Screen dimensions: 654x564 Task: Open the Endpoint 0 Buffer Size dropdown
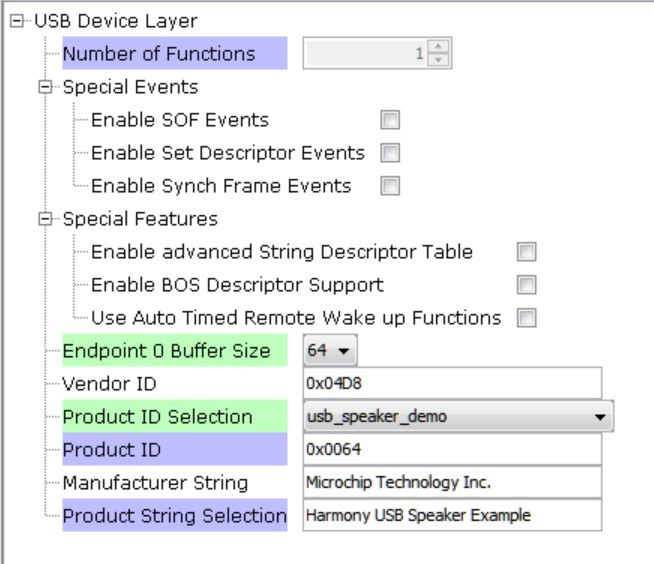[330, 350]
